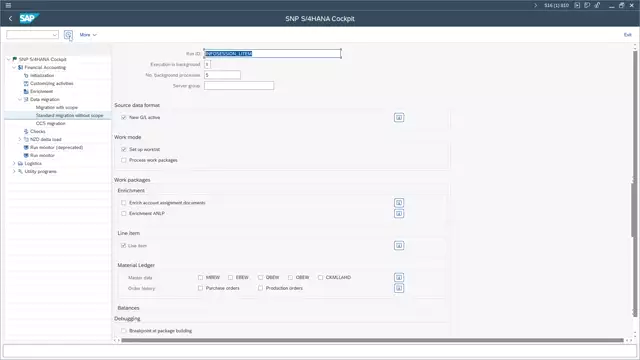Open the hamburger menu in the title bar
This screenshot has width=640, height=360.
tap(8, 5)
